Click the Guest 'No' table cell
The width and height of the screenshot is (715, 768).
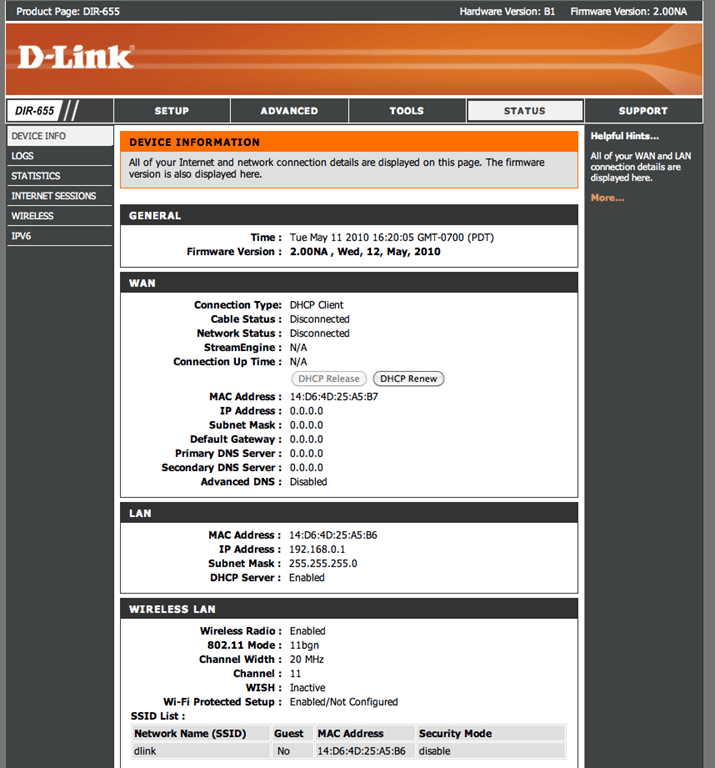coord(292,751)
